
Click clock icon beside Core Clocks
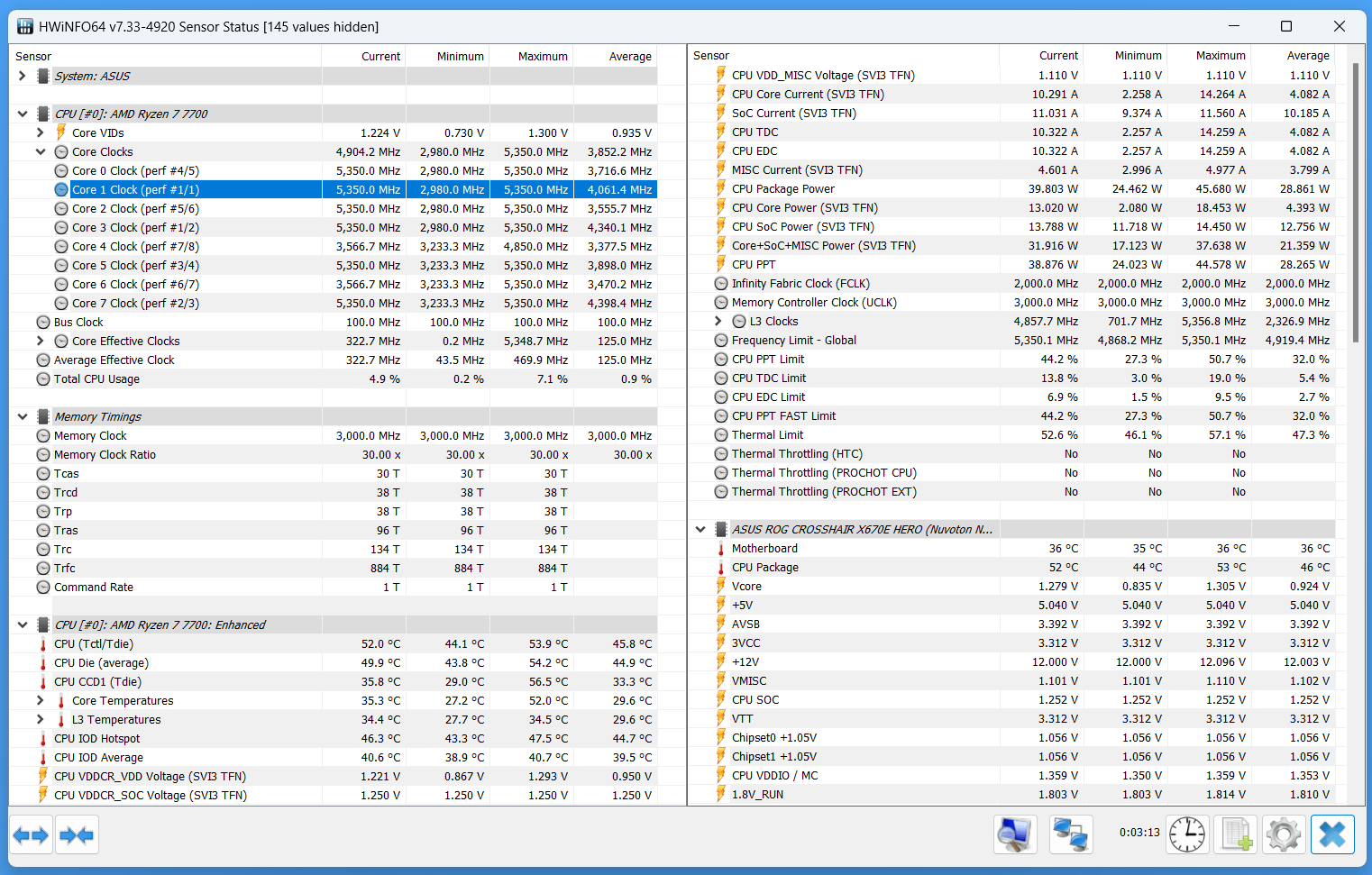point(61,151)
